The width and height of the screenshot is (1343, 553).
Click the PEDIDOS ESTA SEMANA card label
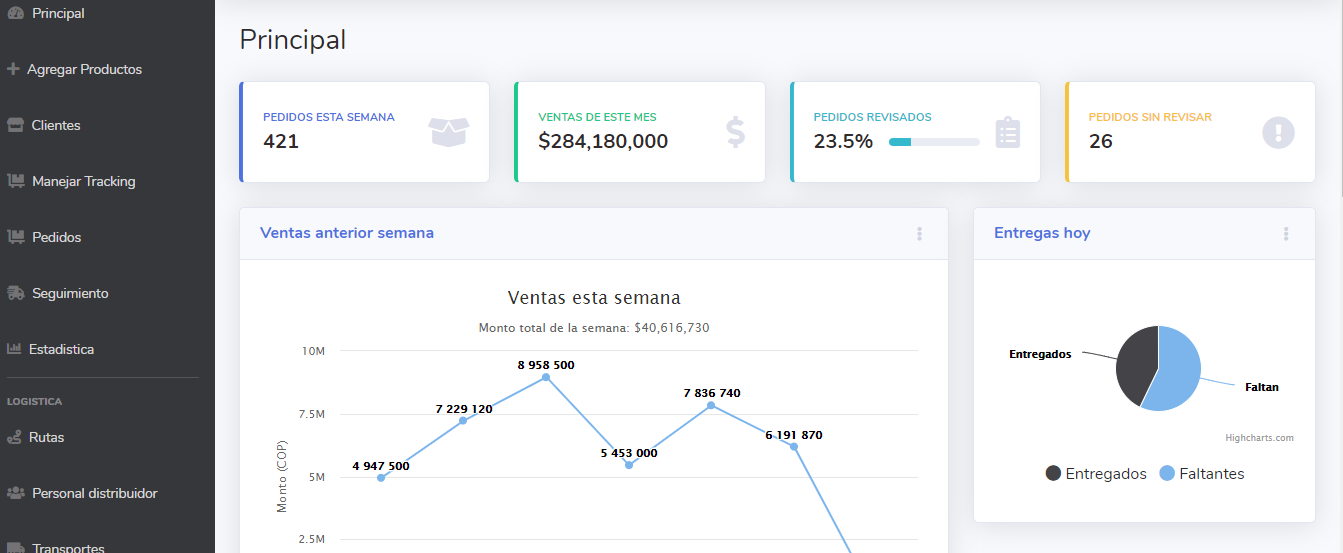(329, 117)
